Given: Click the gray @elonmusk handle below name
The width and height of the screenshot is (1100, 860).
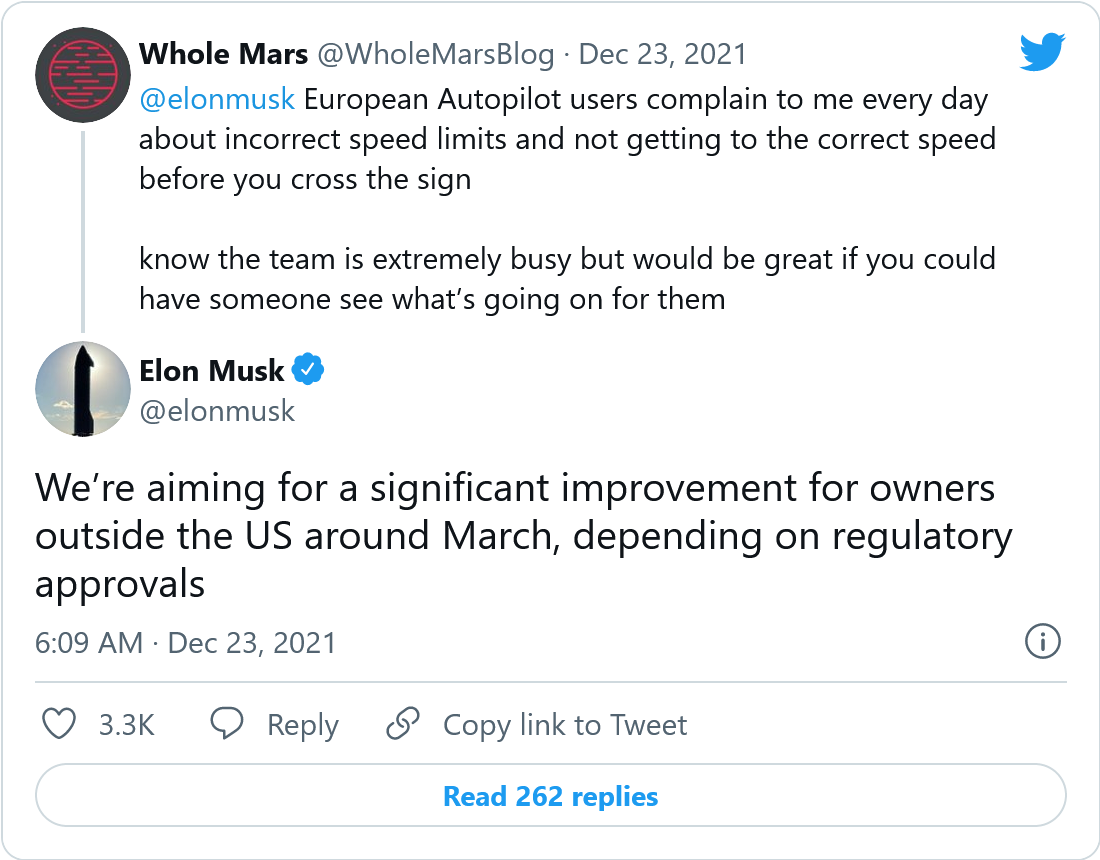Looking at the screenshot, I should click(217, 411).
